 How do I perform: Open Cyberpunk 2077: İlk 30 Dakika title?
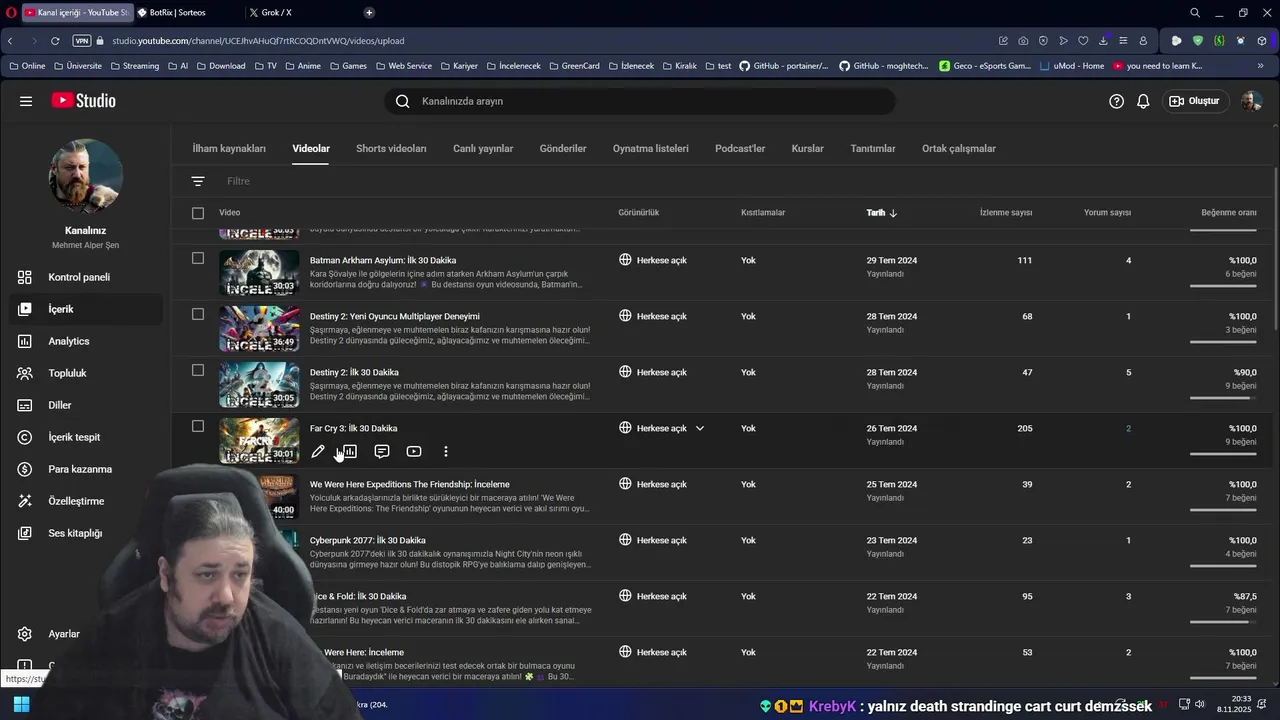(367, 540)
